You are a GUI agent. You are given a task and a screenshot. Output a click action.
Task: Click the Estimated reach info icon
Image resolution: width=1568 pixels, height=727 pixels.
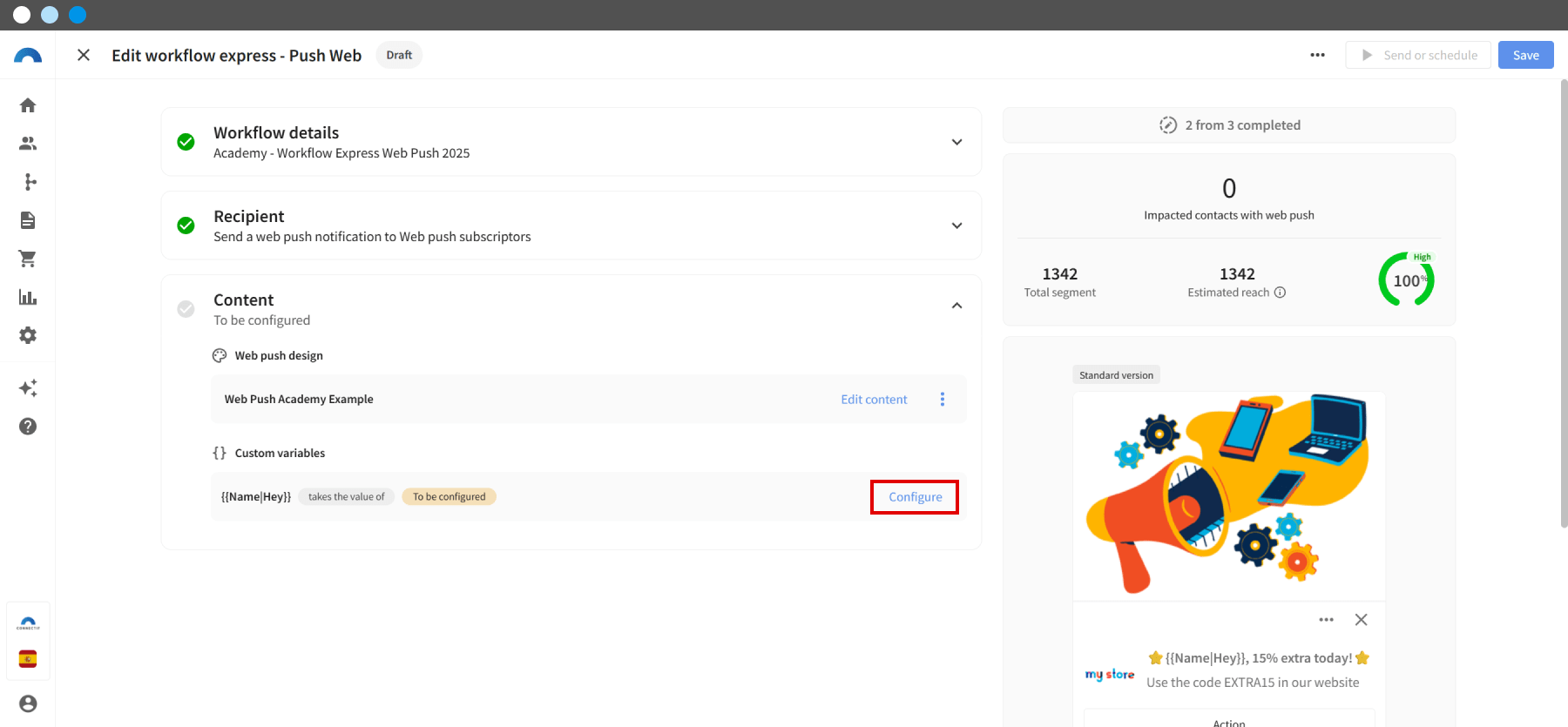click(1280, 293)
